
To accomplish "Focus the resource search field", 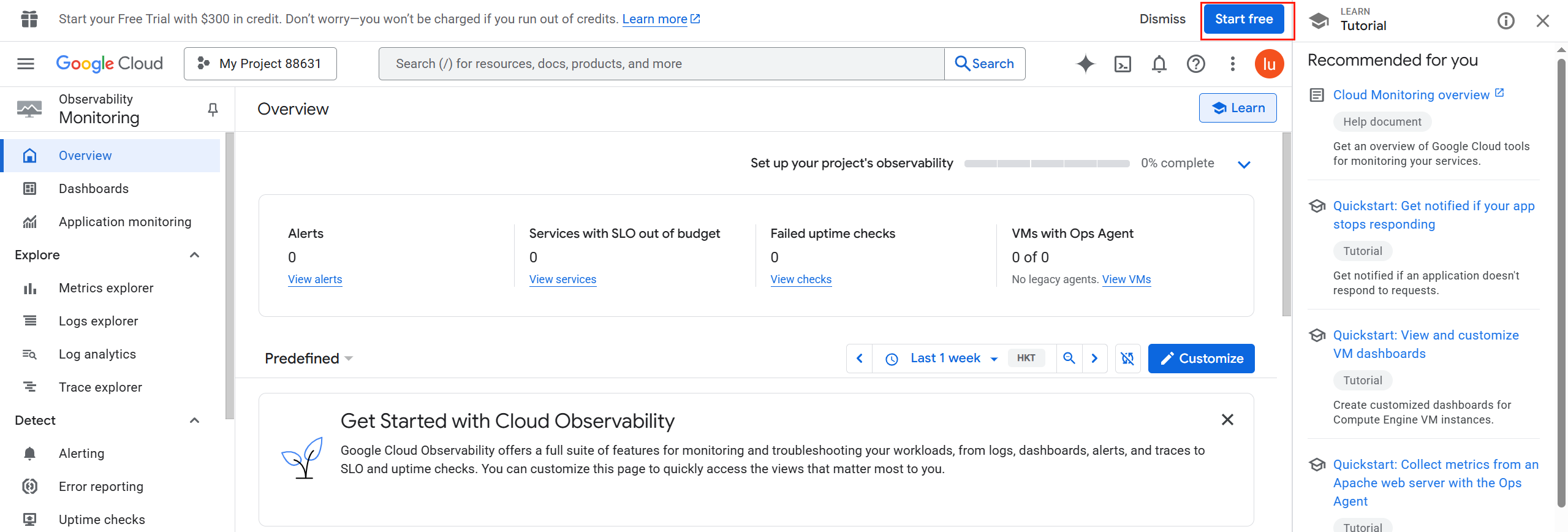I will 661,64.
